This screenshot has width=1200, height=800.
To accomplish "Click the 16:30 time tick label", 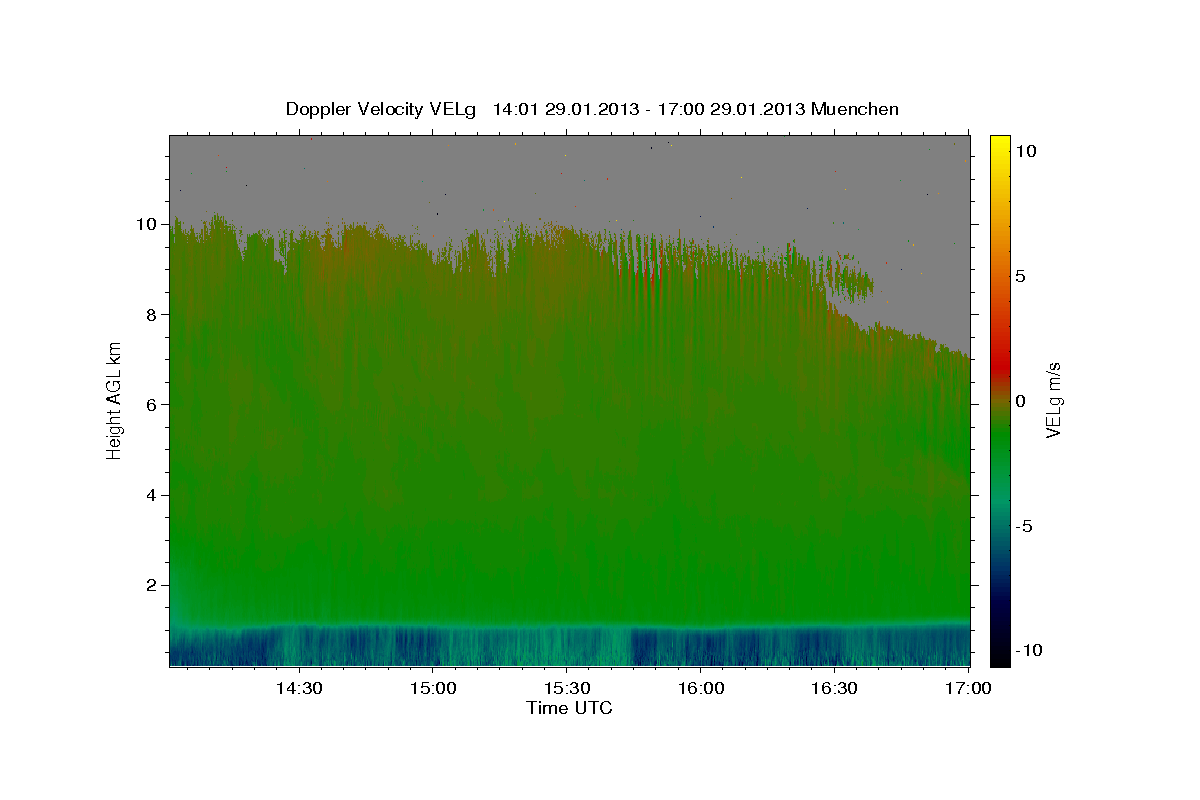I will pyautogui.click(x=835, y=688).
